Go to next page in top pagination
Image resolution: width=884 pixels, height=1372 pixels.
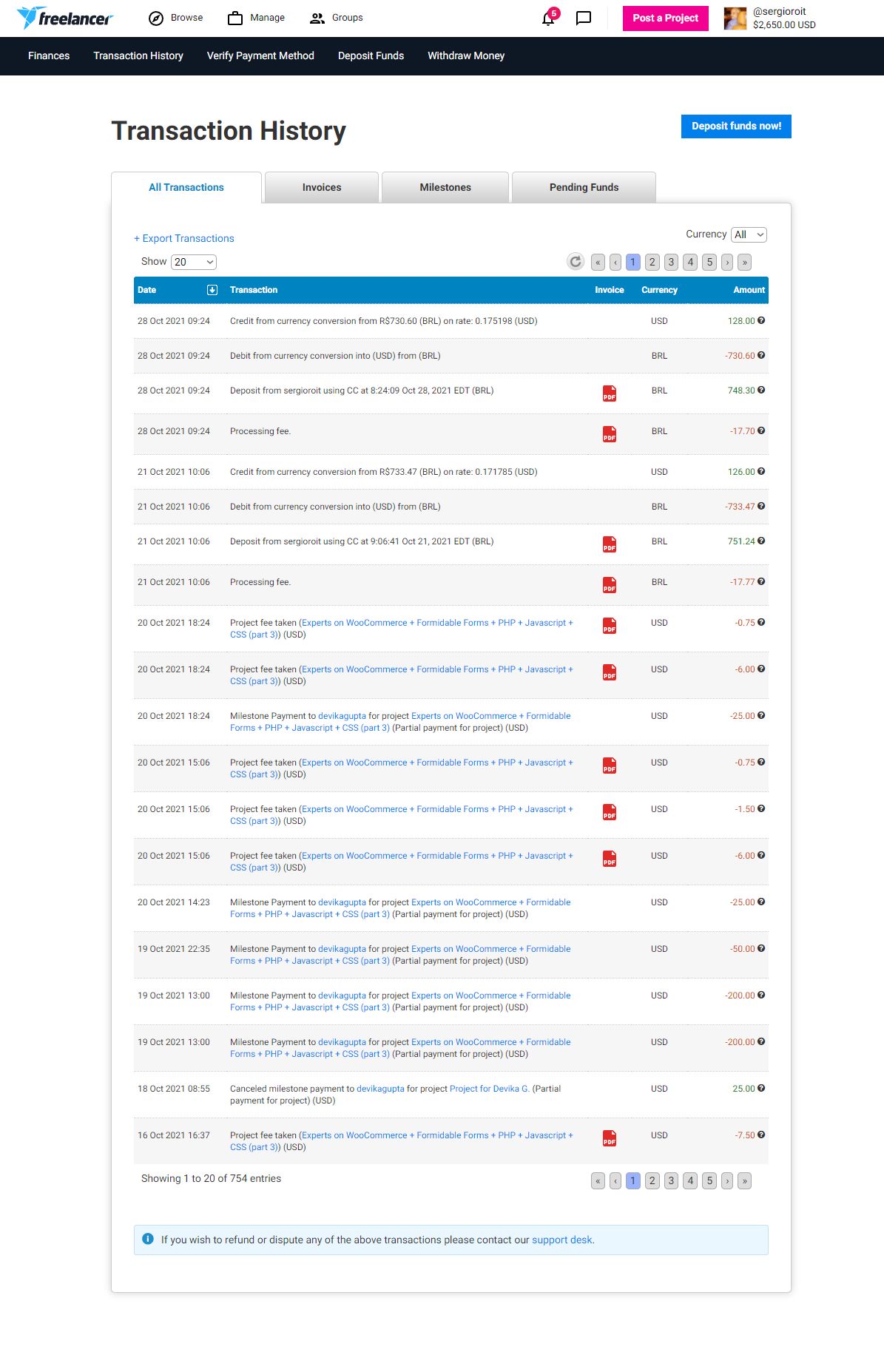[727, 262]
